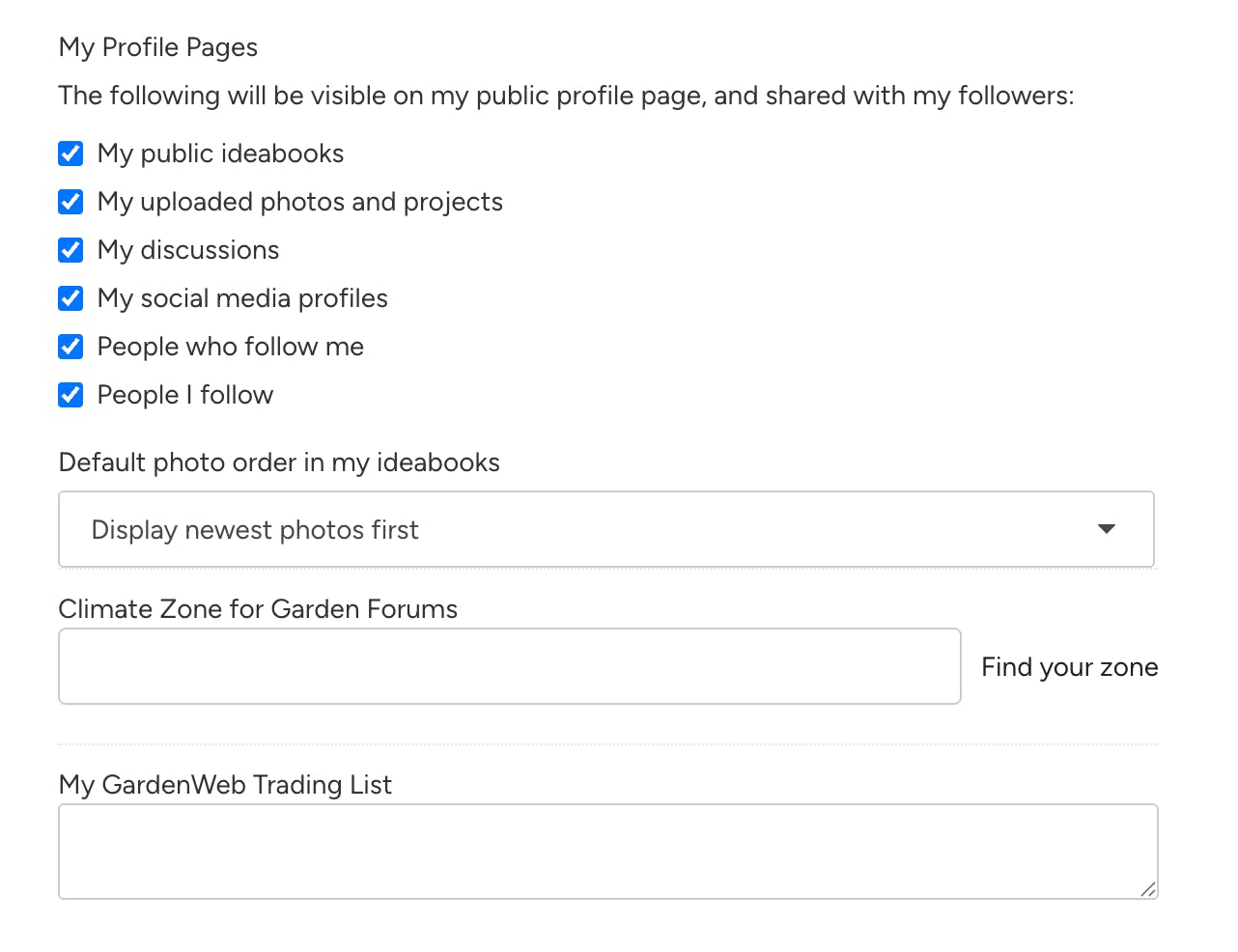The height and width of the screenshot is (952, 1238).
Task: Click the My public ideabooks label text
Action: pyautogui.click(x=220, y=154)
